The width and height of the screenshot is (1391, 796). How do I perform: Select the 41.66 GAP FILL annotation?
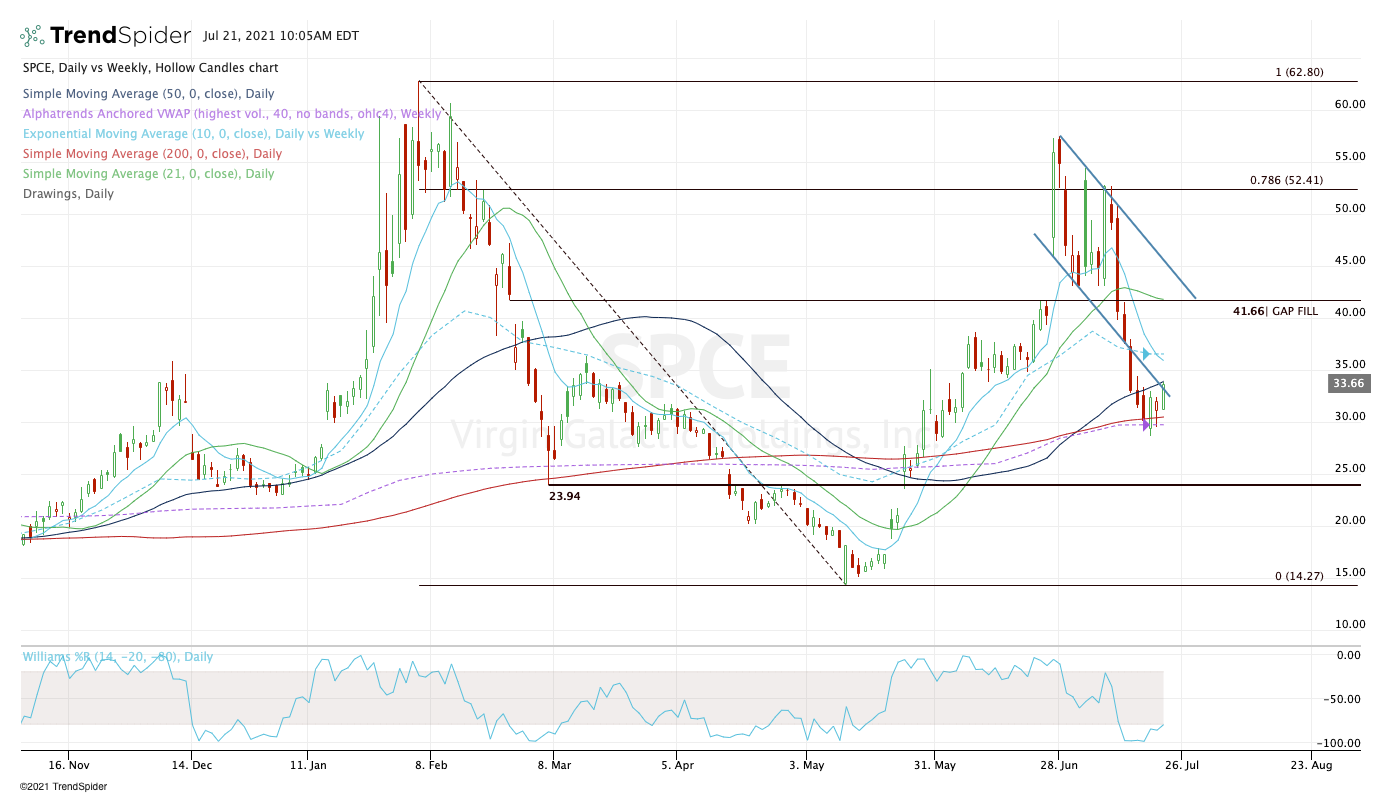[x=1275, y=312]
